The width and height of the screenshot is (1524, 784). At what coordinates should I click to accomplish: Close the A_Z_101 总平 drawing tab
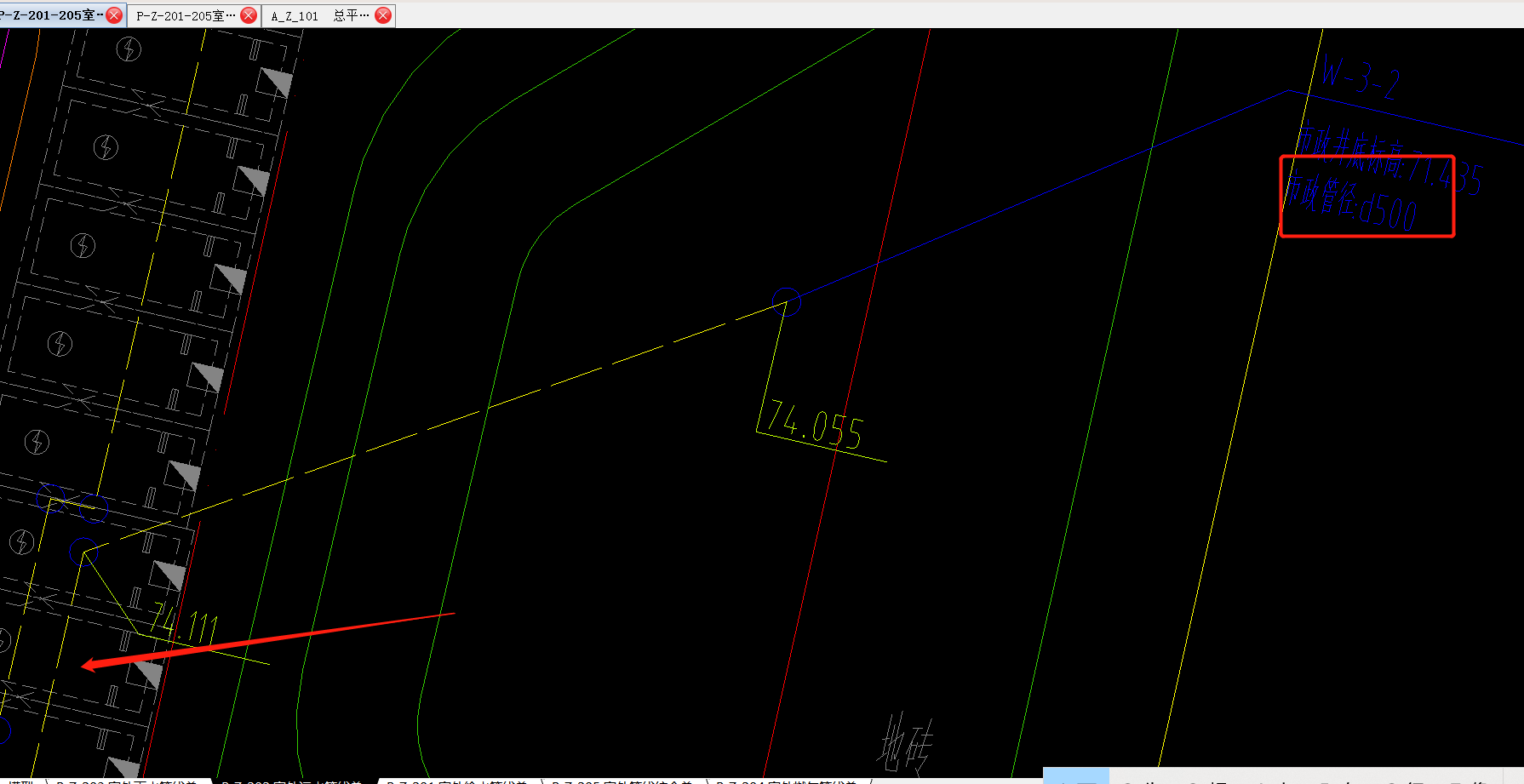383,15
